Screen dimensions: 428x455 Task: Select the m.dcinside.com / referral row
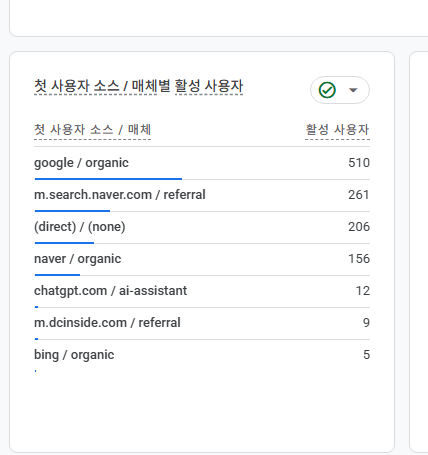pos(202,323)
